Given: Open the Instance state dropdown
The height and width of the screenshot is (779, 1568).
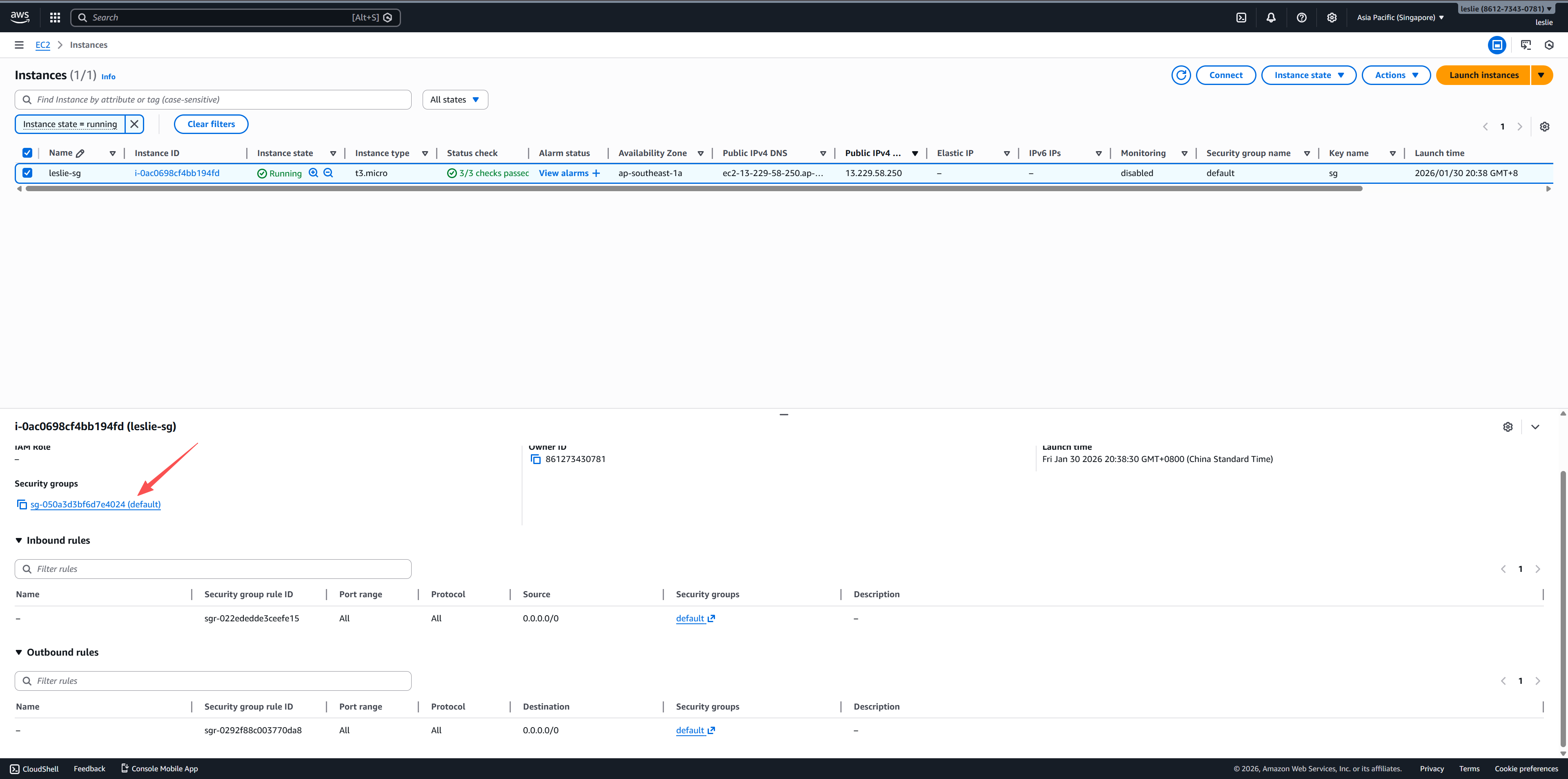Looking at the screenshot, I should pyautogui.click(x=1308, y=75).
